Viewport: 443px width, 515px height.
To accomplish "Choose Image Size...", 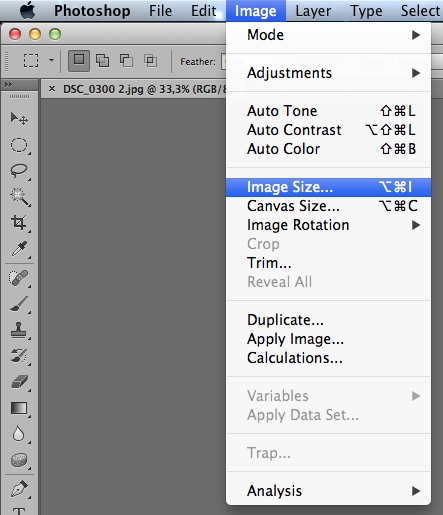I will (x=328, y=187).
